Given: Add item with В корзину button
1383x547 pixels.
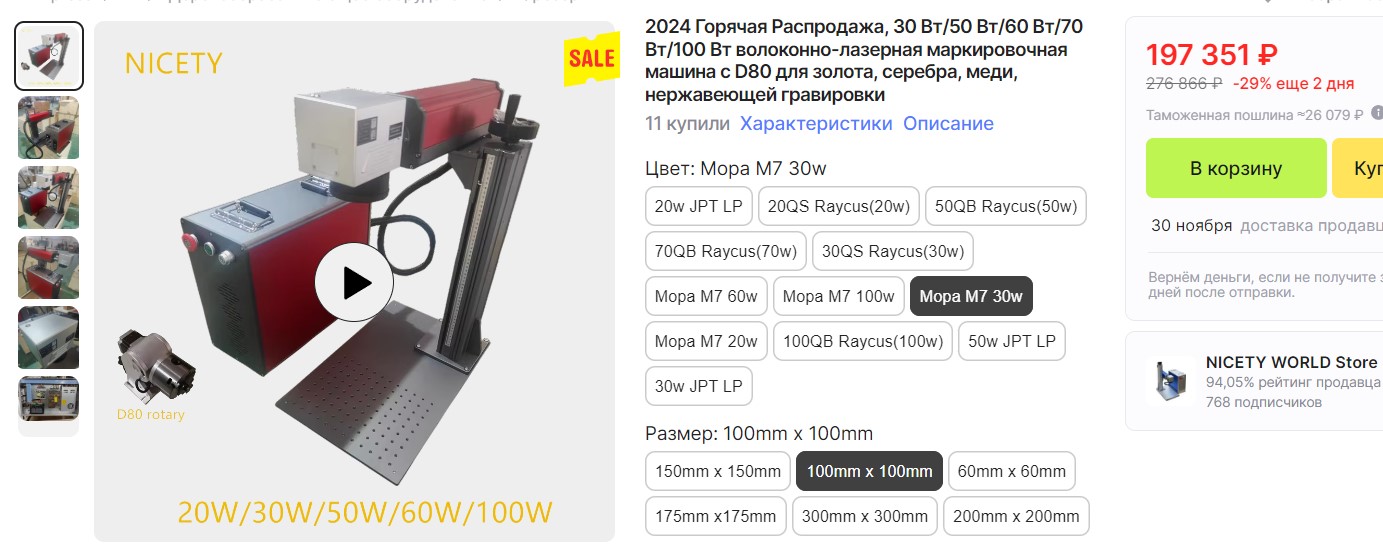Looking at the screenshot, I should (x=1236, y=168).
